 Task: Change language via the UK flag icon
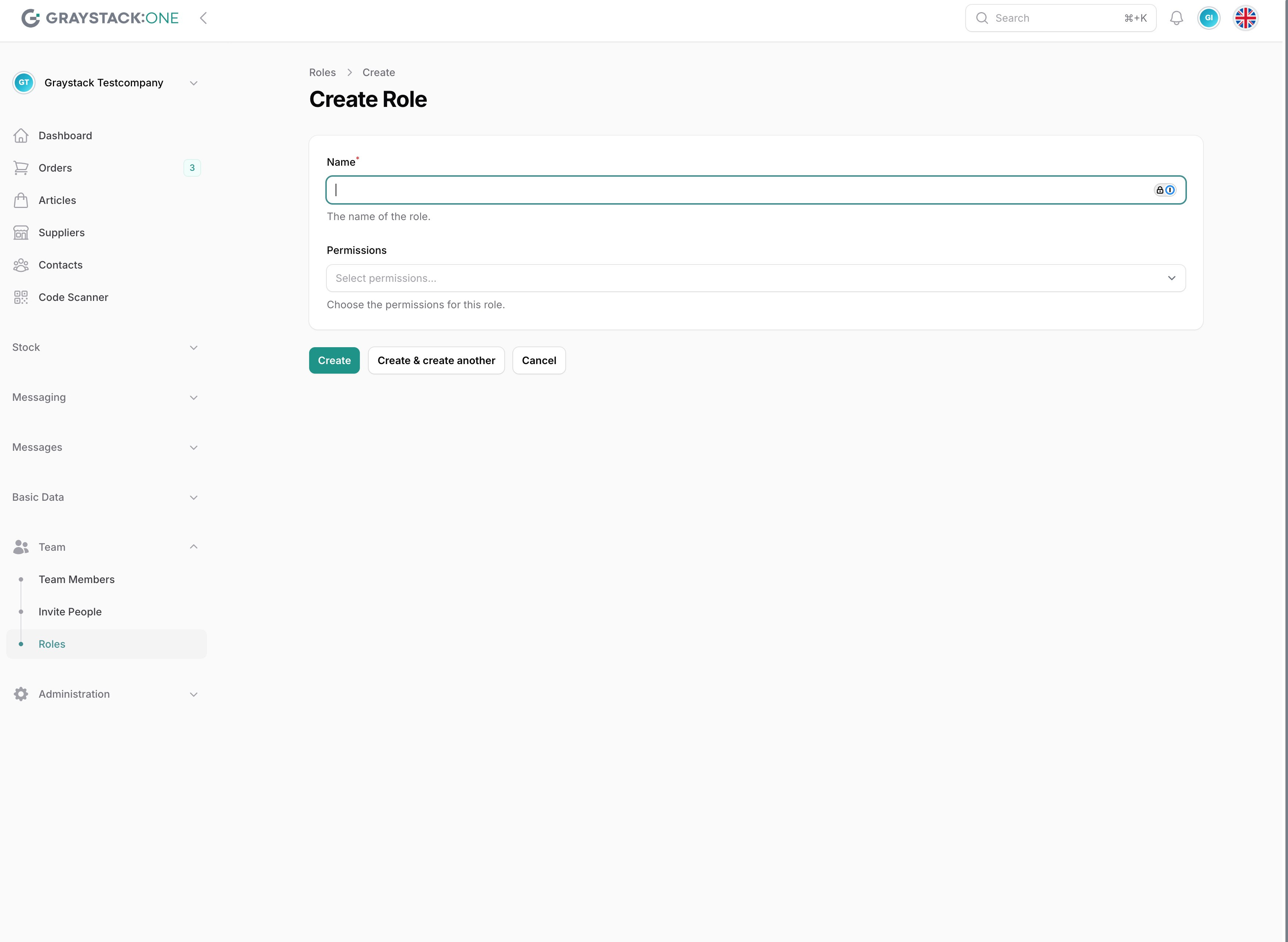pyautogui.click(x=1245, y=18)
